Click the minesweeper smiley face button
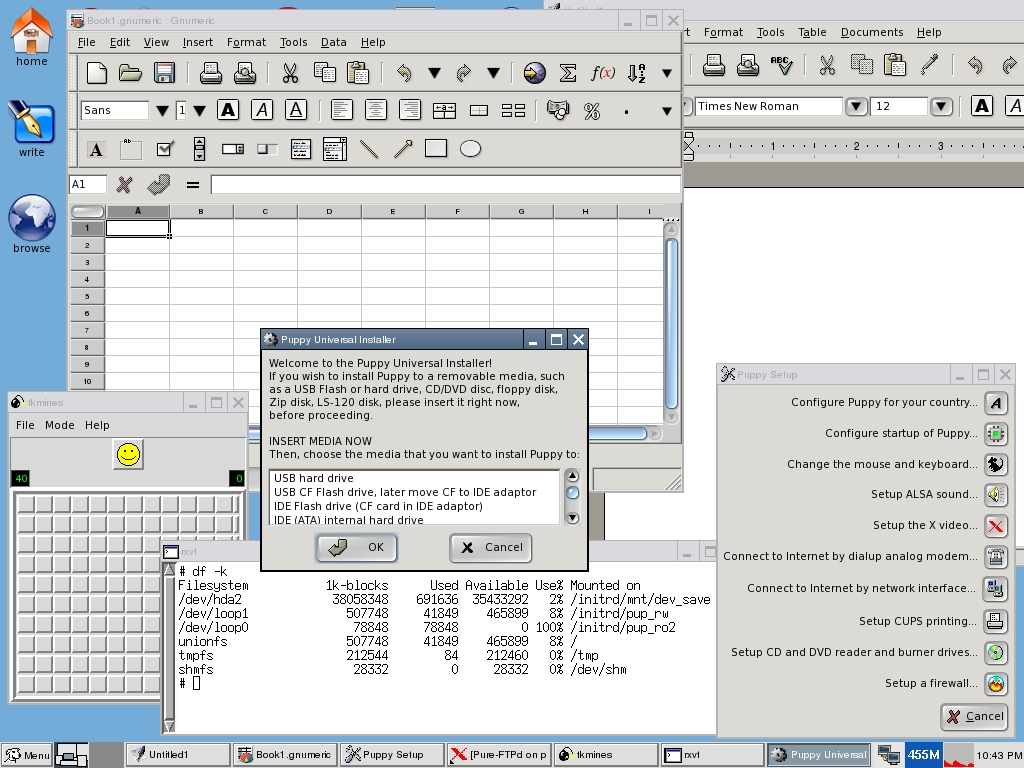 click(x=128, y=454)
